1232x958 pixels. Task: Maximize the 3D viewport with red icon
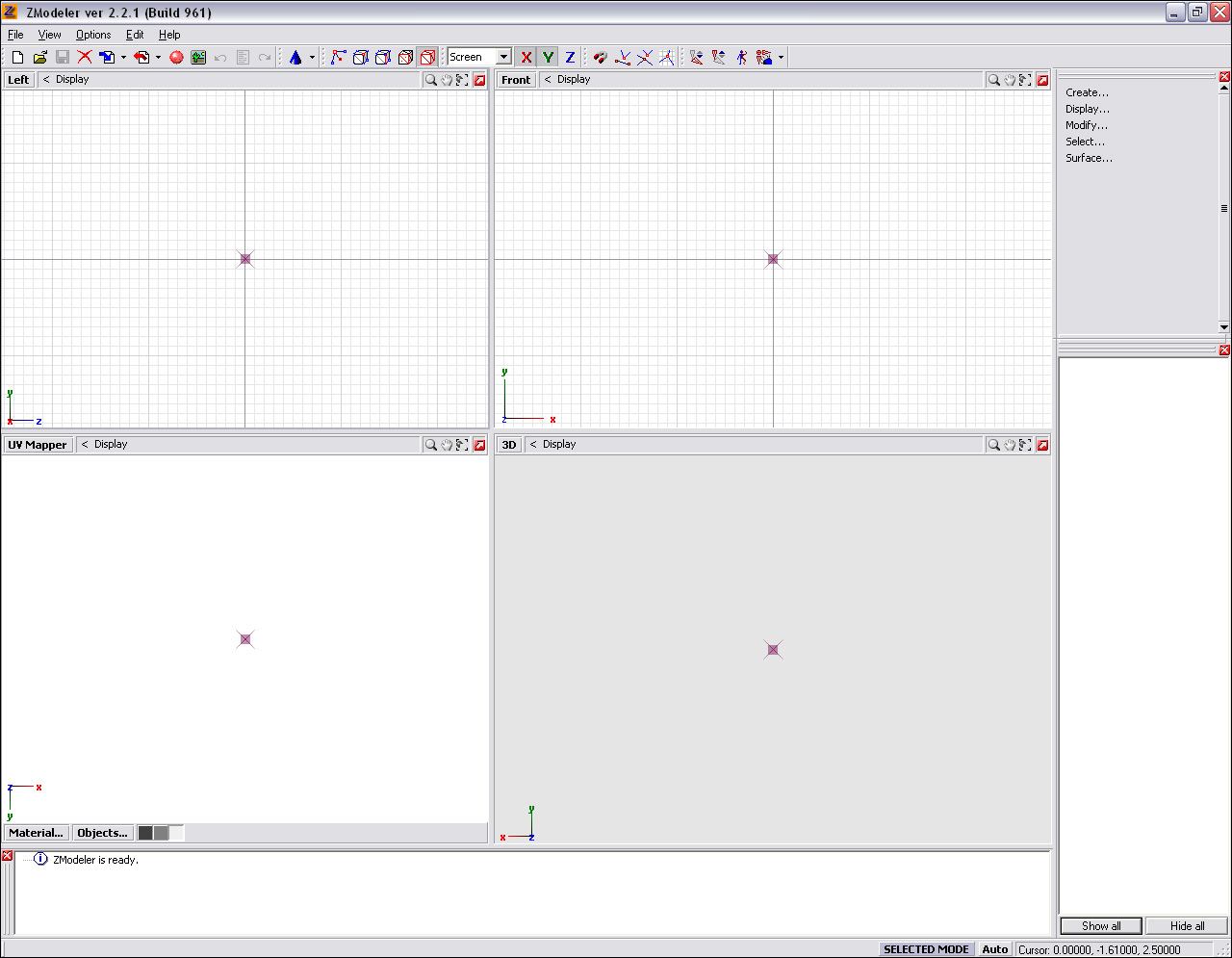click(1042, 445)
